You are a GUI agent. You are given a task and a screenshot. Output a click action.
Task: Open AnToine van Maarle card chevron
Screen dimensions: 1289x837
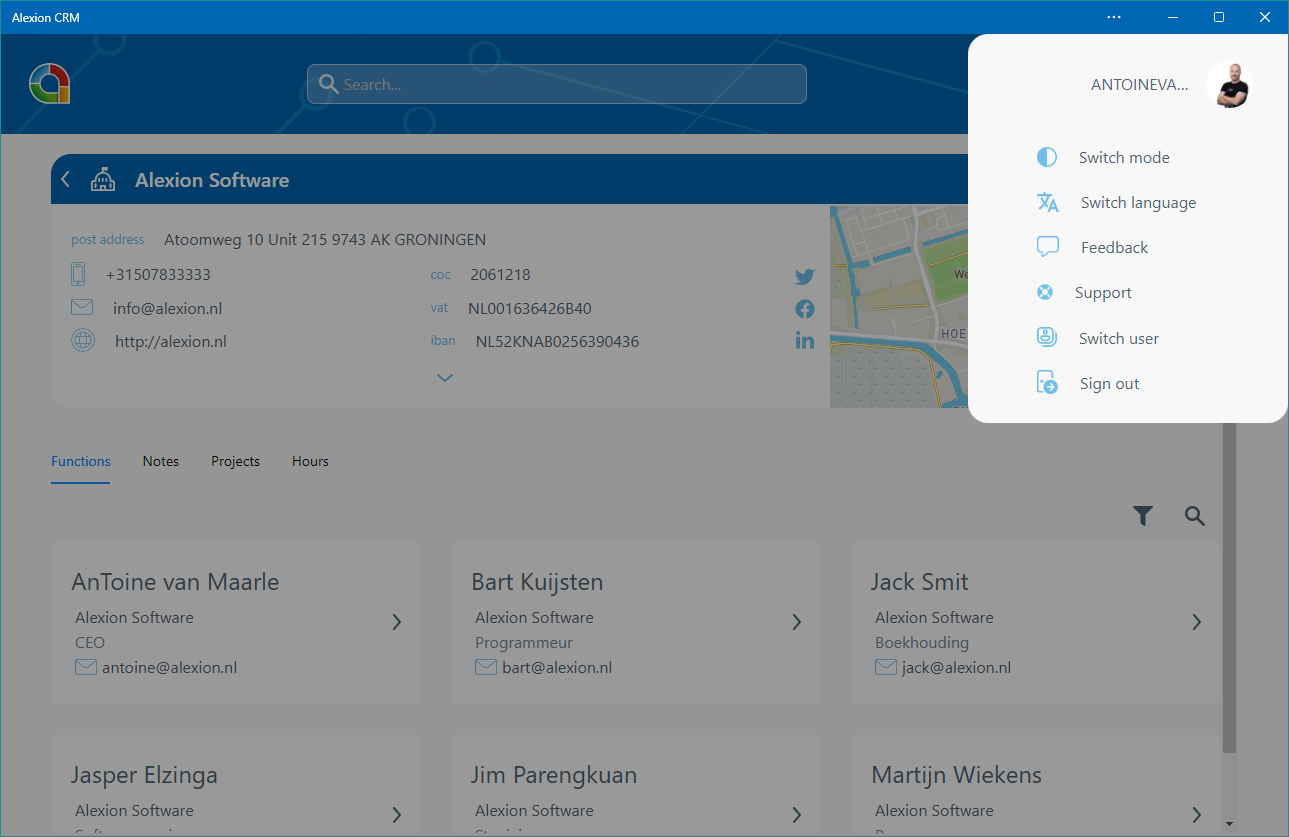click(x=397, y=622)
